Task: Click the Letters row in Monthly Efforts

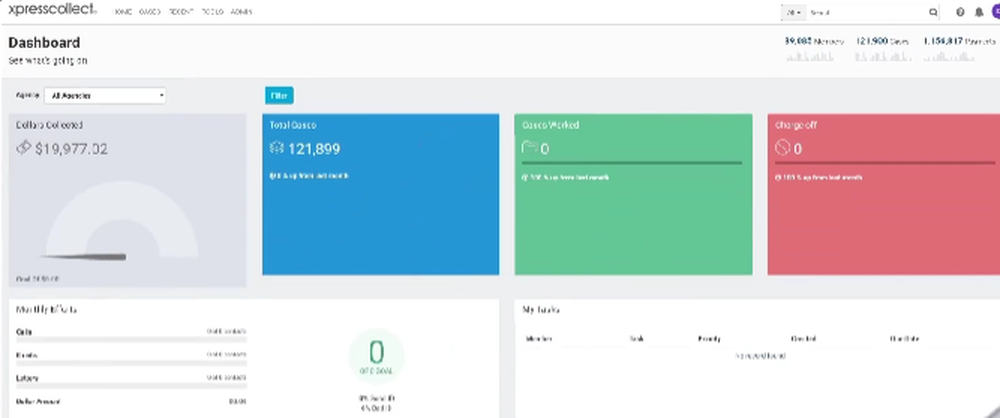Action: [x=131, y=381]
